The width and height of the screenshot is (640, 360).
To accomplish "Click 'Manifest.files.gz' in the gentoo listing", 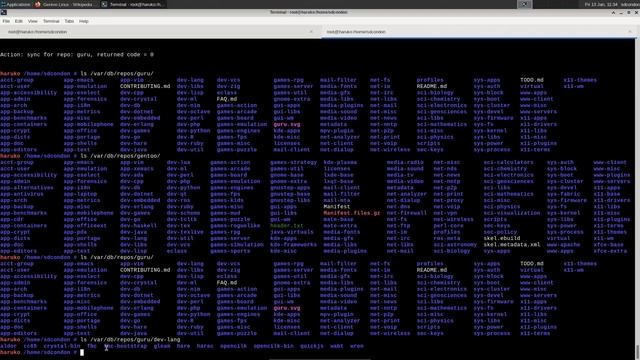I will point(352,213).
